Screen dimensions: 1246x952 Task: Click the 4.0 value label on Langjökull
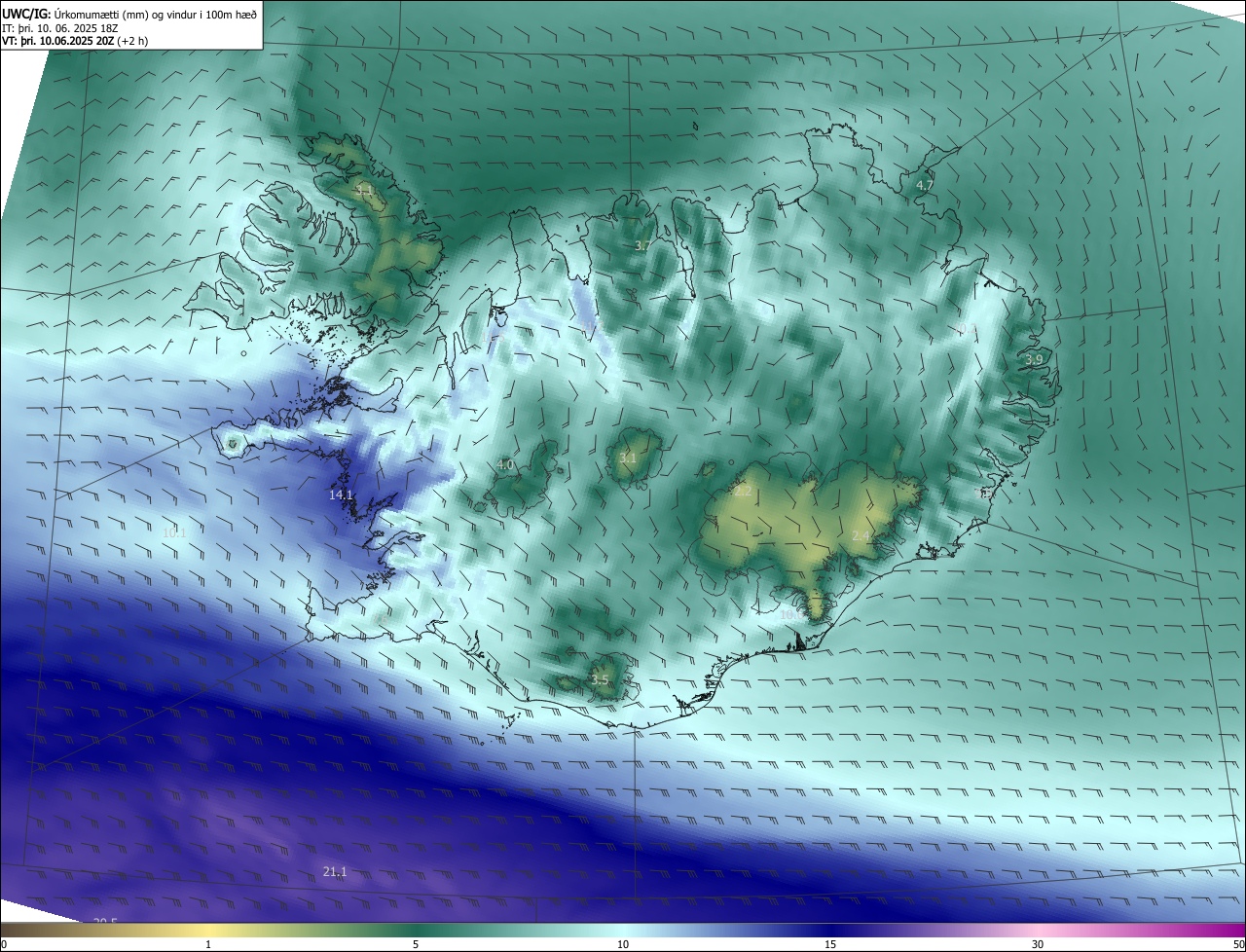pyautogui.click(x=505, y=465)
